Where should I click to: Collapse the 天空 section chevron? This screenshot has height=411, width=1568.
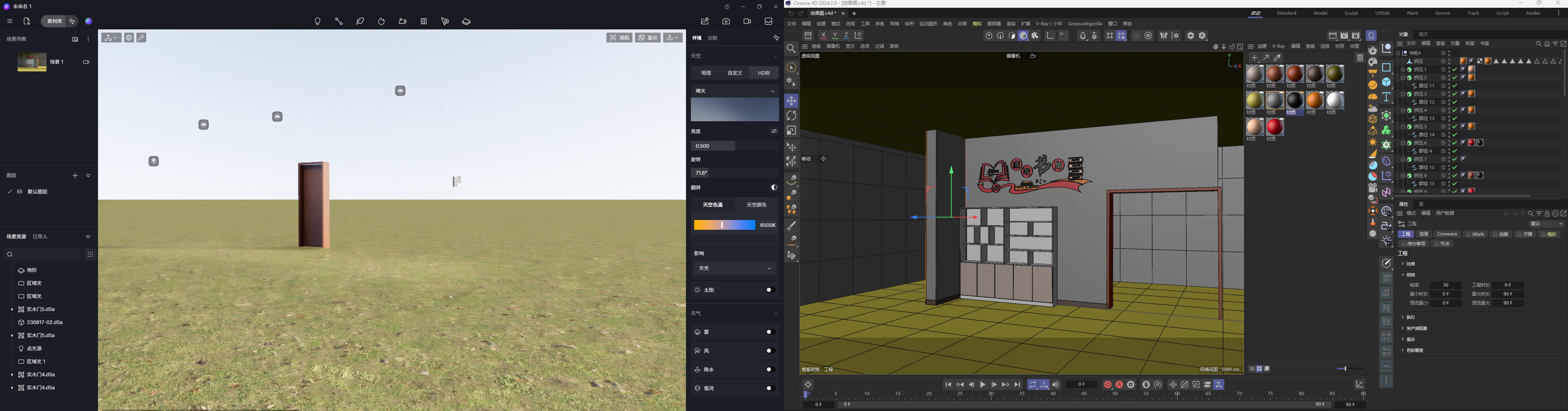coord(775,56)
